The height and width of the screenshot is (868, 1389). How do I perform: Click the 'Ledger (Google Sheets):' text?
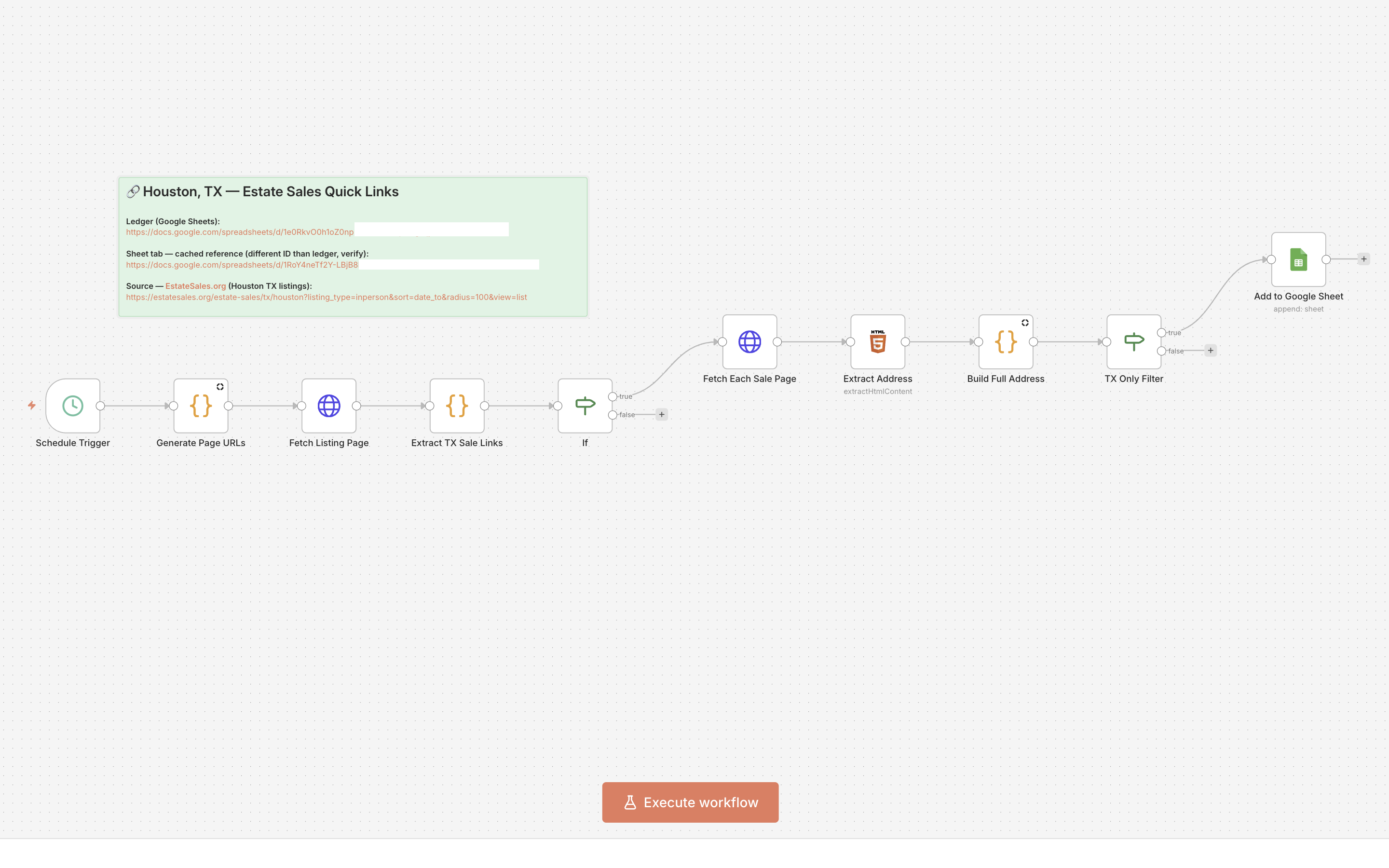(173, 221)
